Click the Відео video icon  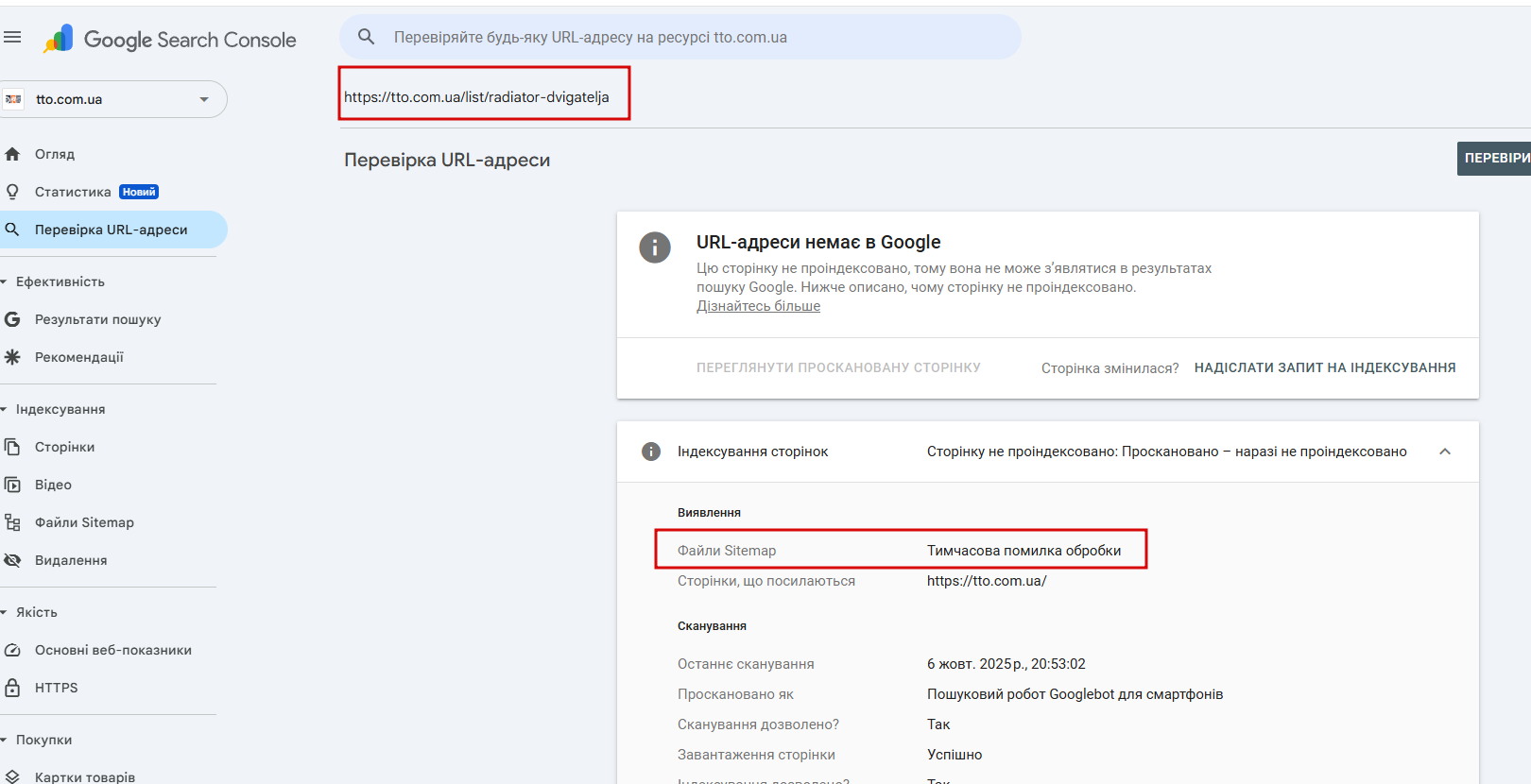pyautogui.click(x=12, y=485)
